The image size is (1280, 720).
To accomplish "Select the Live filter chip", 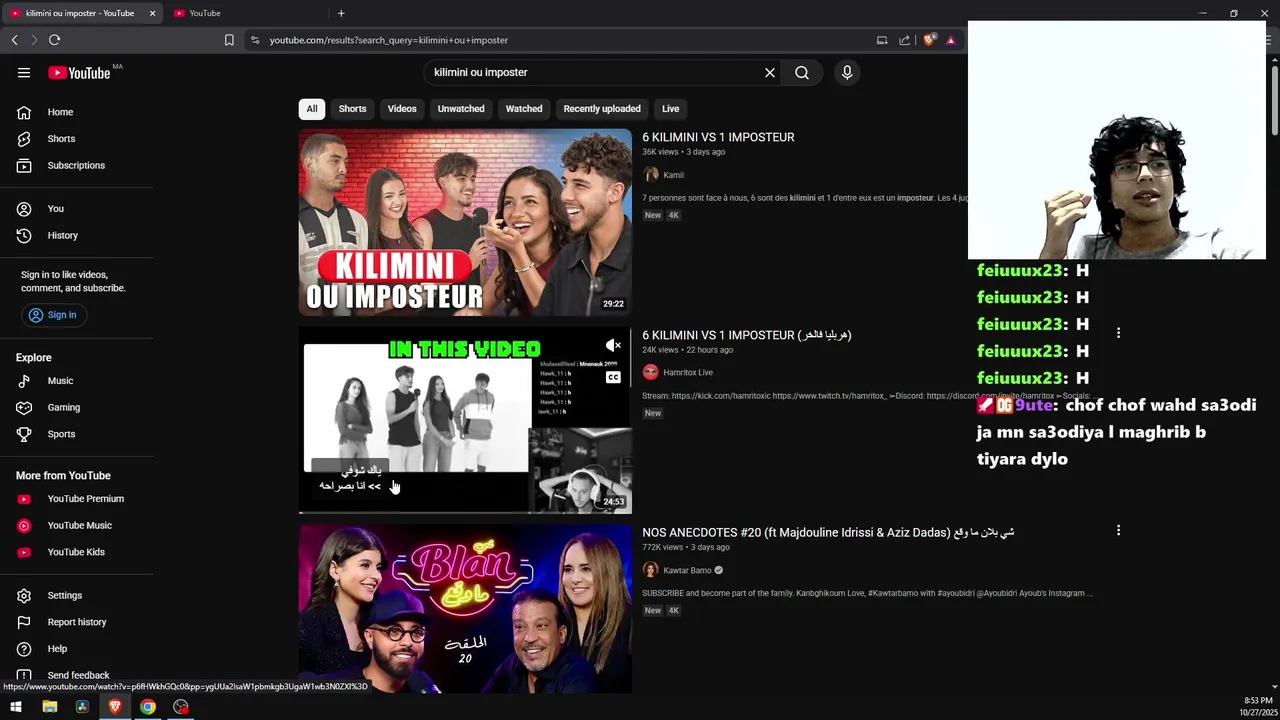I will coord(670,109).
